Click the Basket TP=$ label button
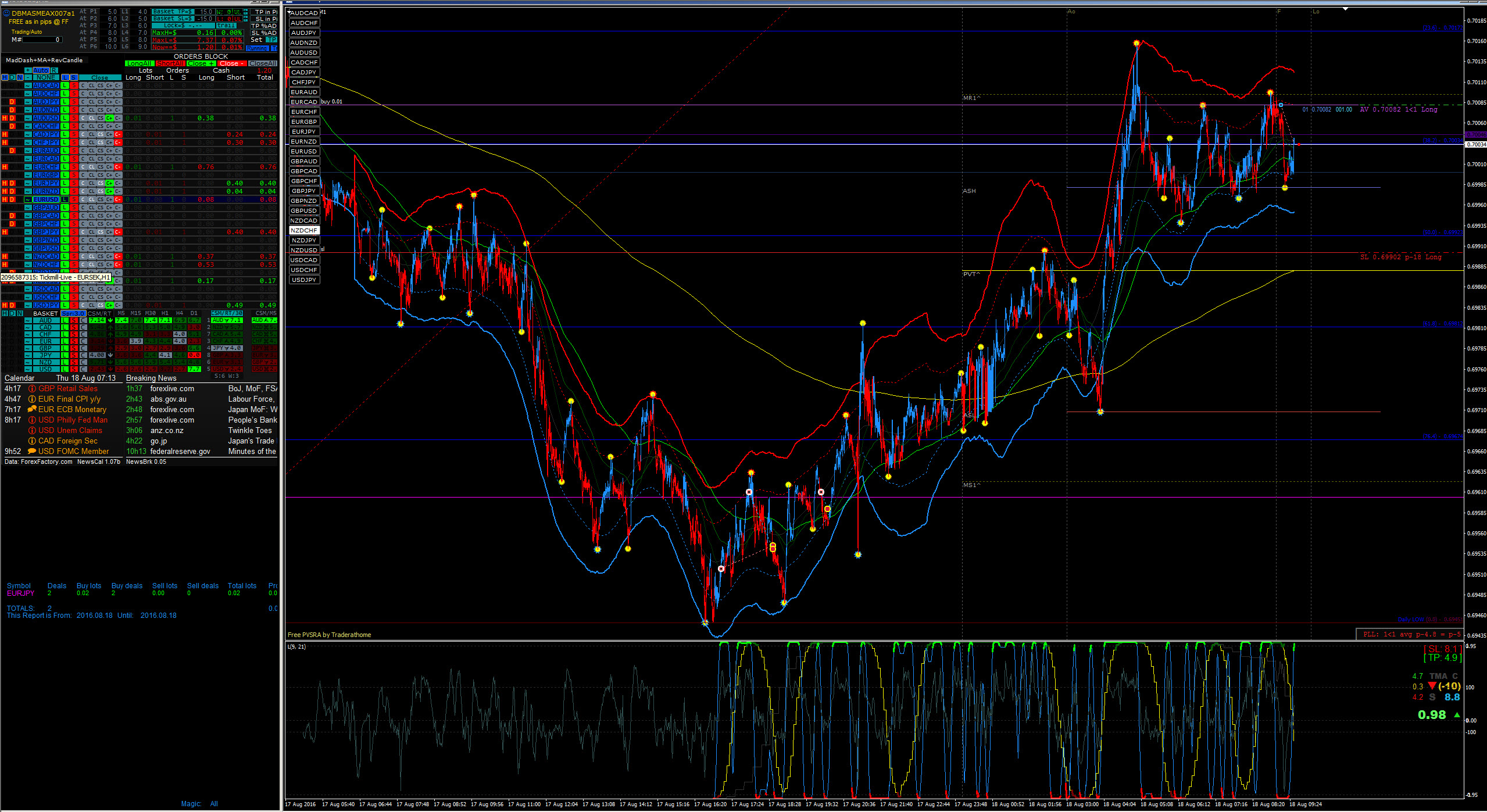 [173, 12]
